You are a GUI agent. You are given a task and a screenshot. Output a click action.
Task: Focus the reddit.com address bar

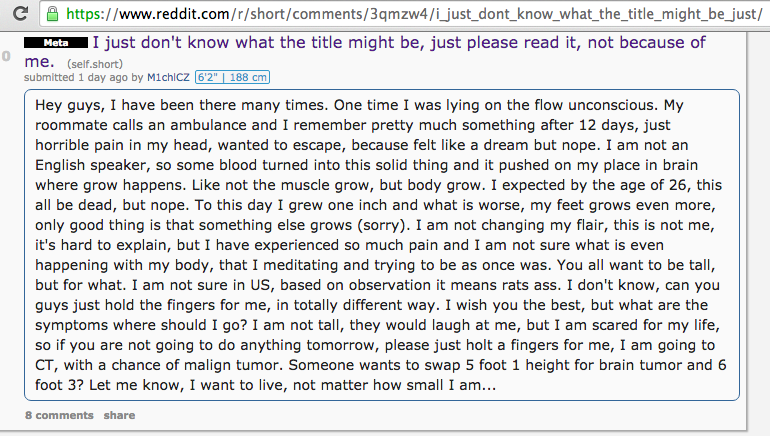(405, 14)
